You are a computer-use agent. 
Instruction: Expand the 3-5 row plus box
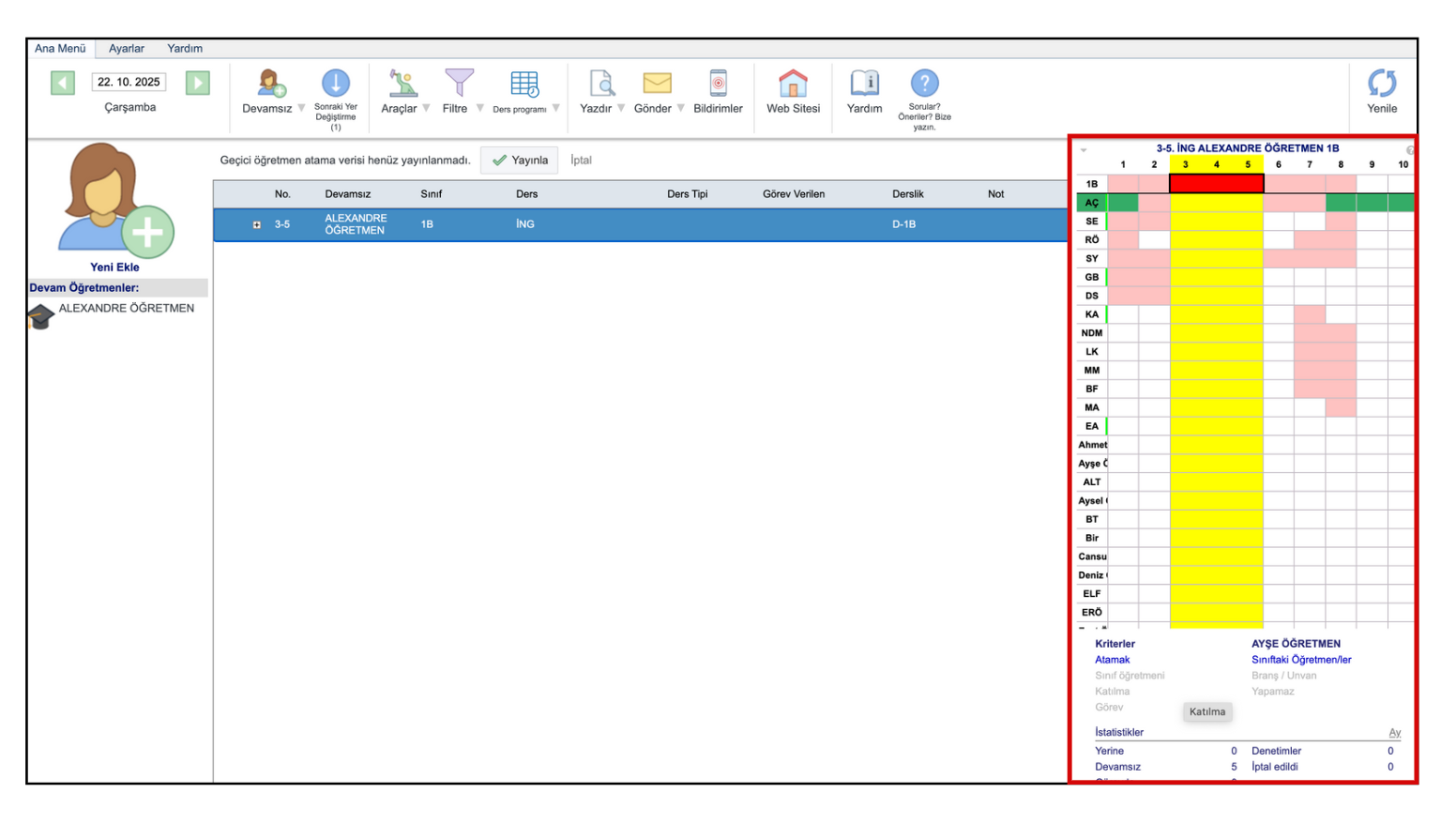pos(256,225)
